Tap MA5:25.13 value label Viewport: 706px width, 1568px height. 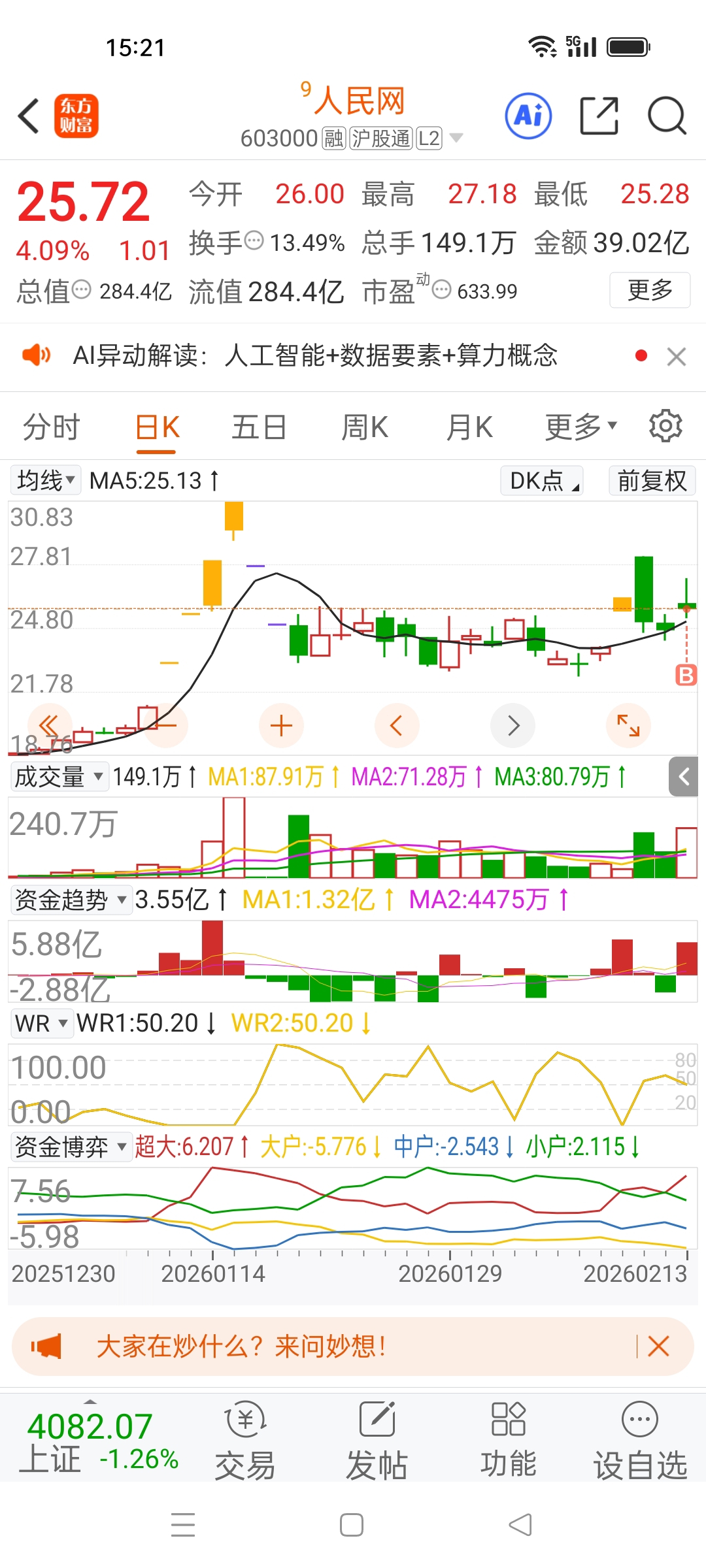coord(154,480)
